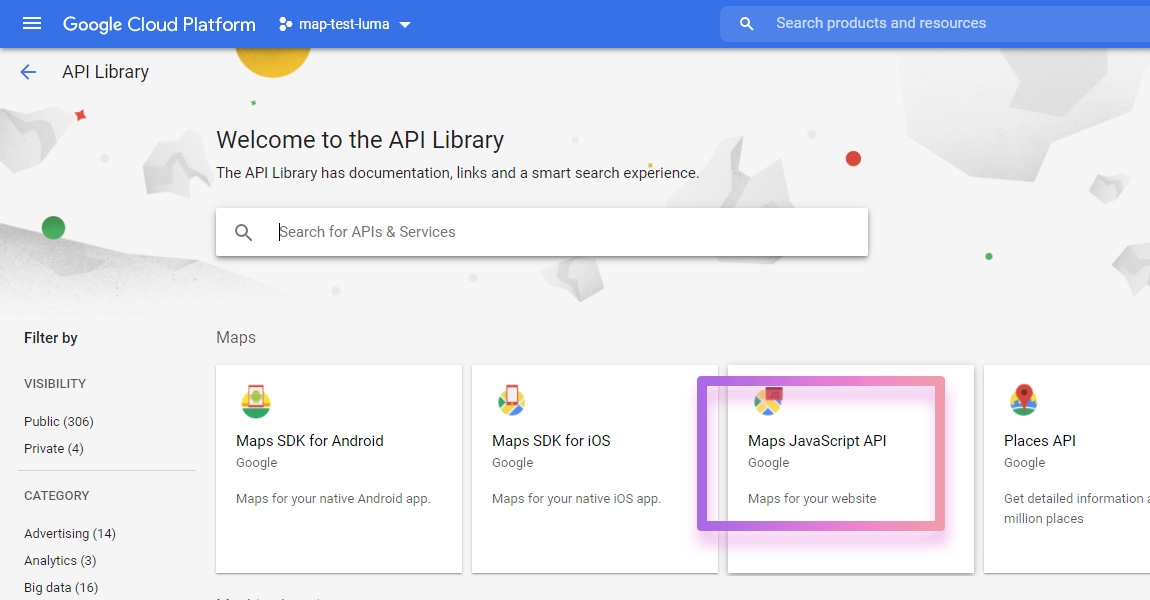
Task: Filter by Public (306) visibility
Action: pos(59,422)
